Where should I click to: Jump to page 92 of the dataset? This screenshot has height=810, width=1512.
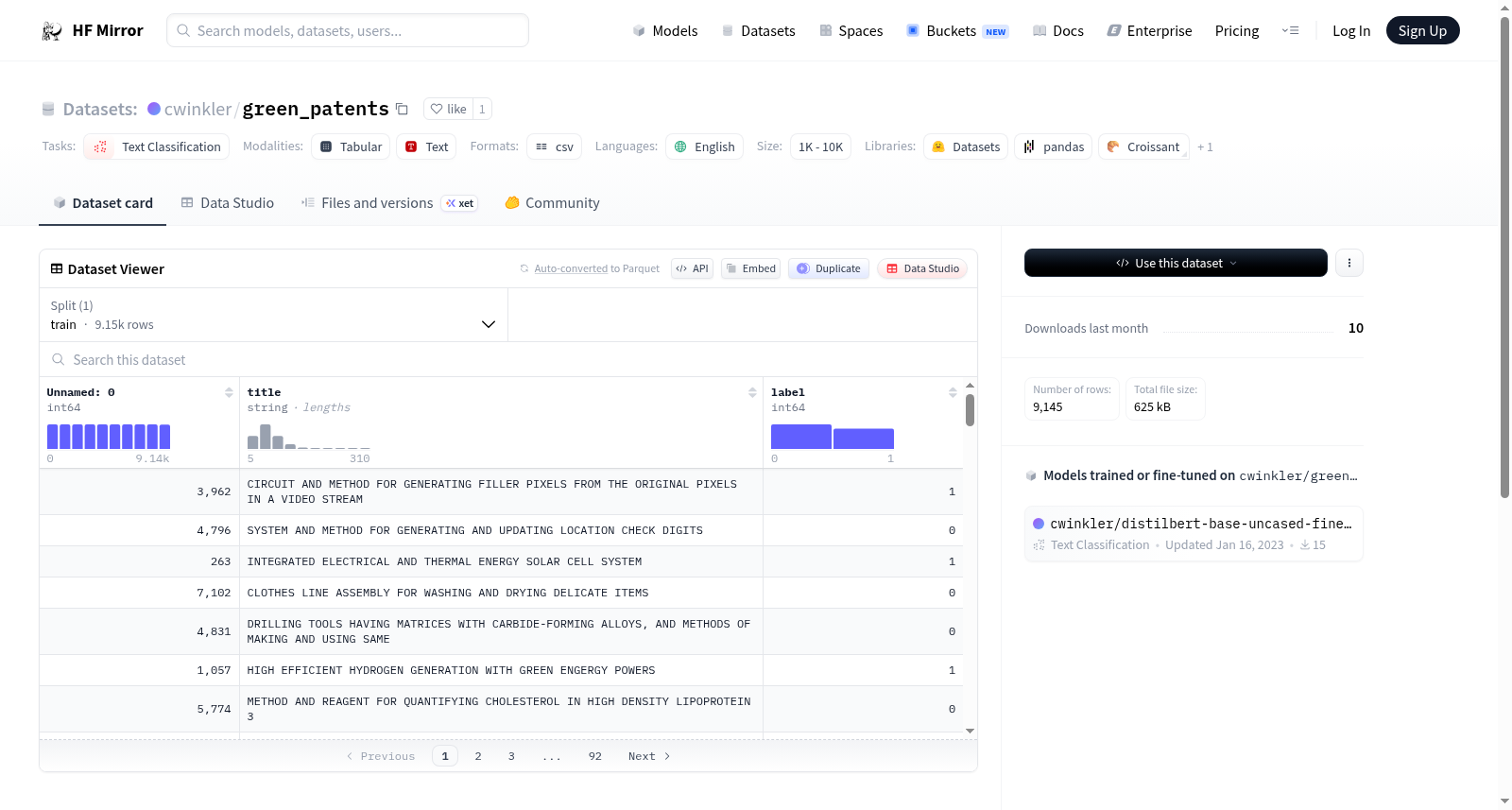594,756
